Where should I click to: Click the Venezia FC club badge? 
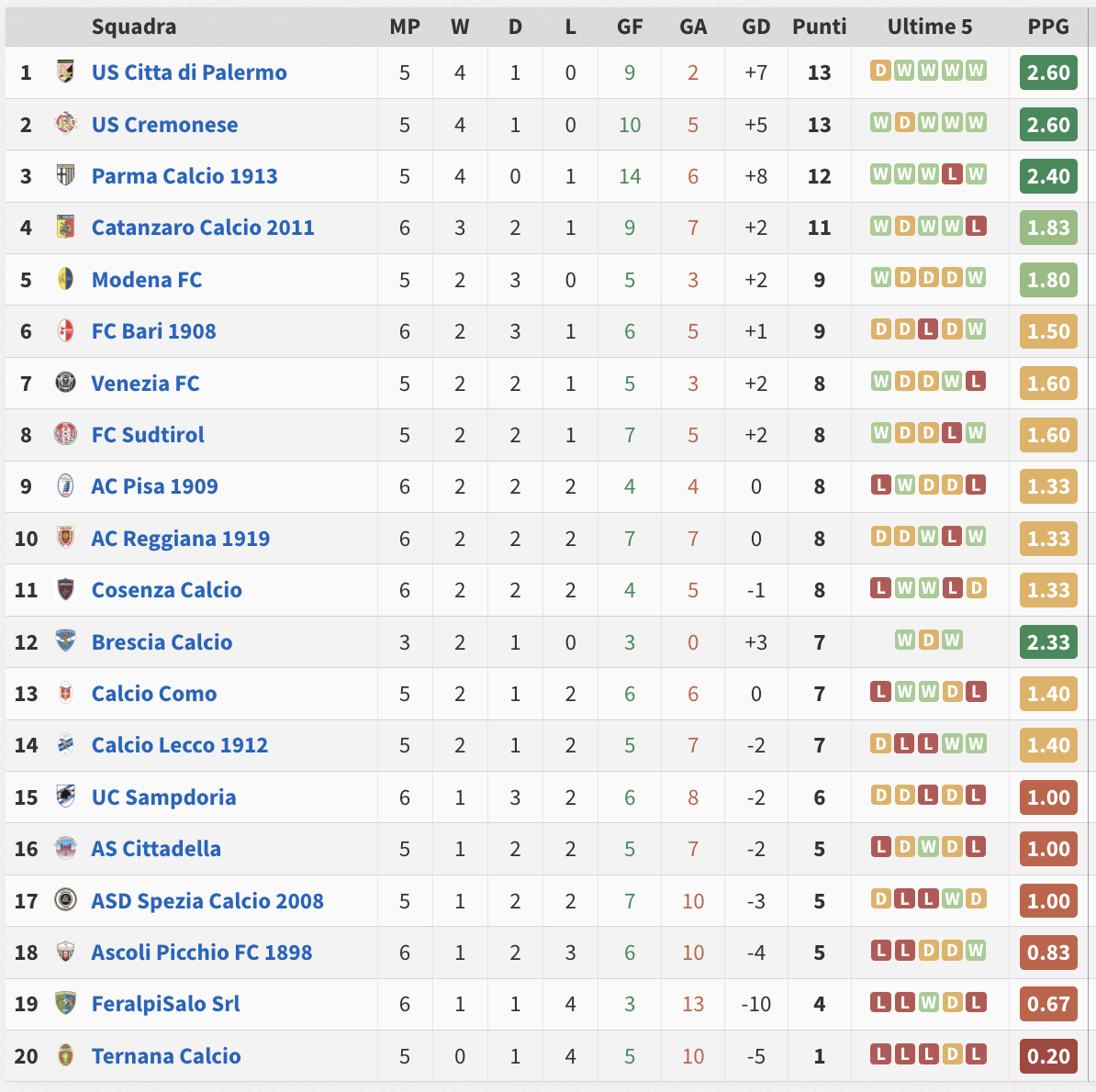coord(65,382)
